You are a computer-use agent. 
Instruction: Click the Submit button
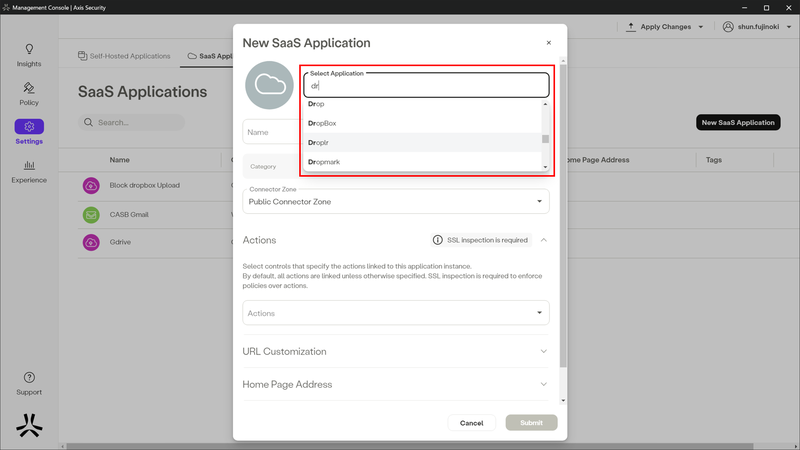tap(531, 423)
